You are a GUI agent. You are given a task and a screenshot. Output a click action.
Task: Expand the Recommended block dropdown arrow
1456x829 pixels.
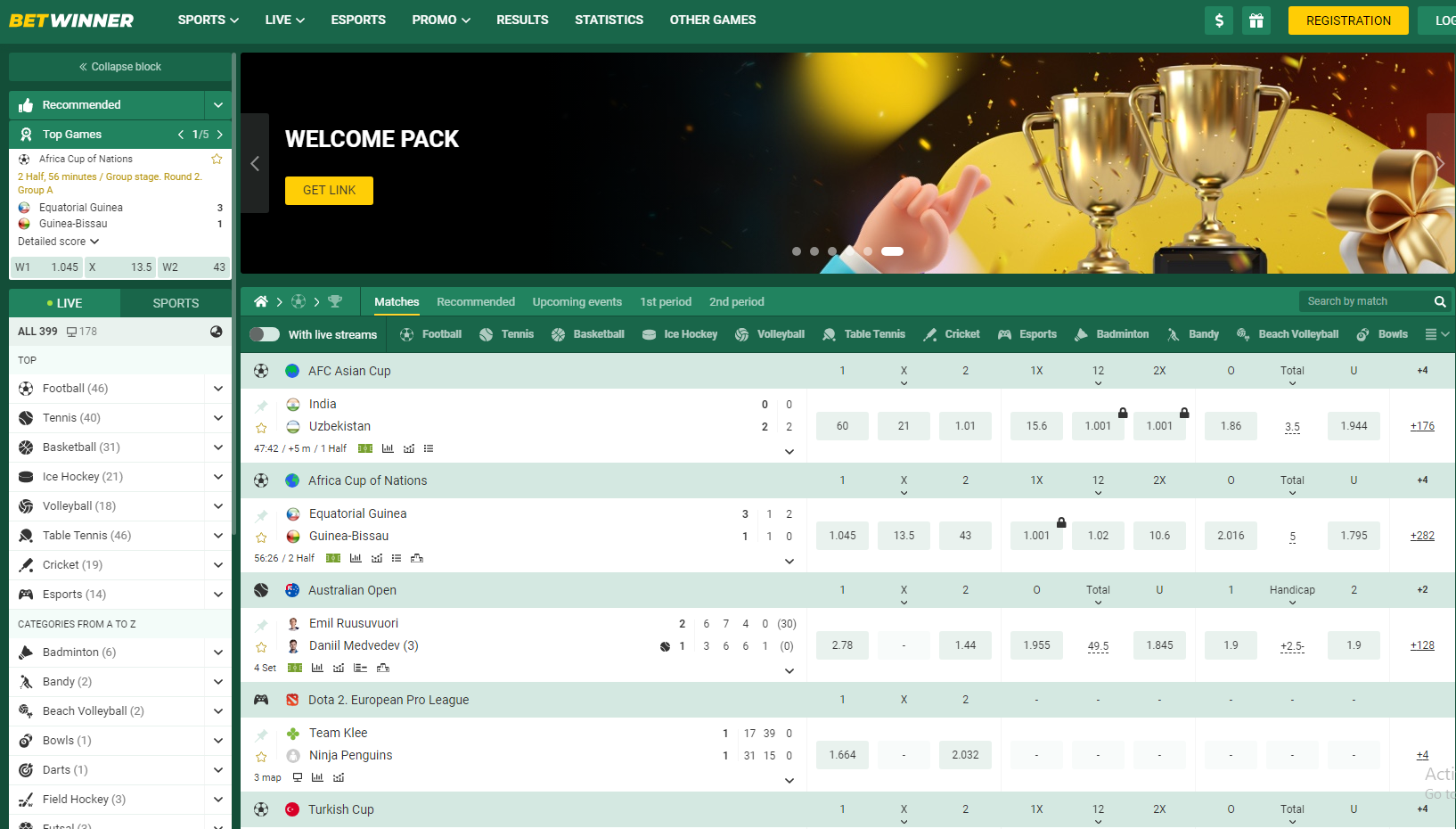[x=218, y=105]
